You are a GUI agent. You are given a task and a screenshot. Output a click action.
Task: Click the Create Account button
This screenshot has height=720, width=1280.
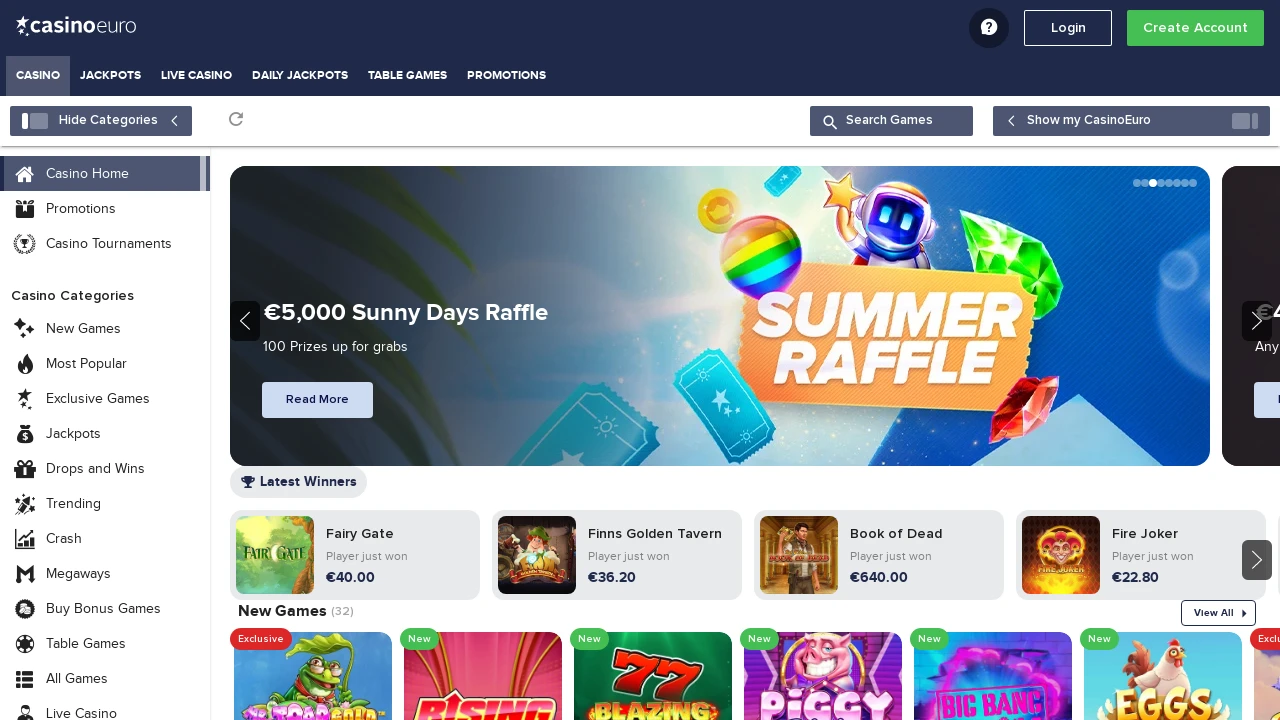pos(1195,28)
